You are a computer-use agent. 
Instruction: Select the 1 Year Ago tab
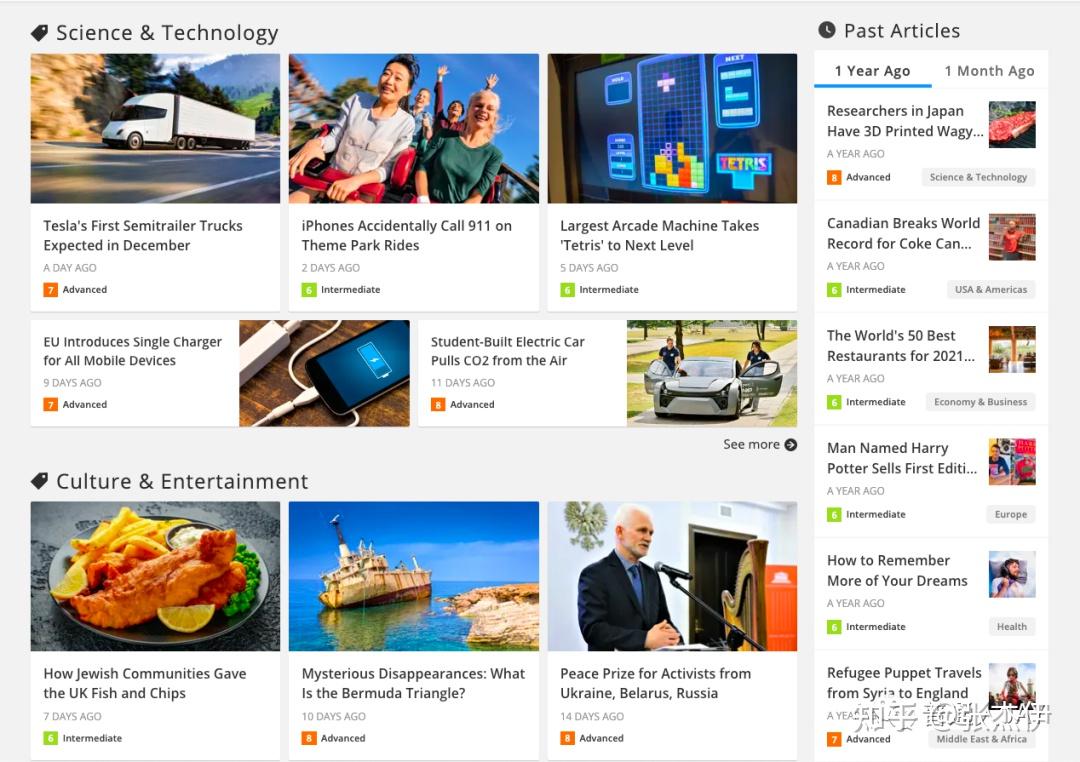[x=873, y=71]
